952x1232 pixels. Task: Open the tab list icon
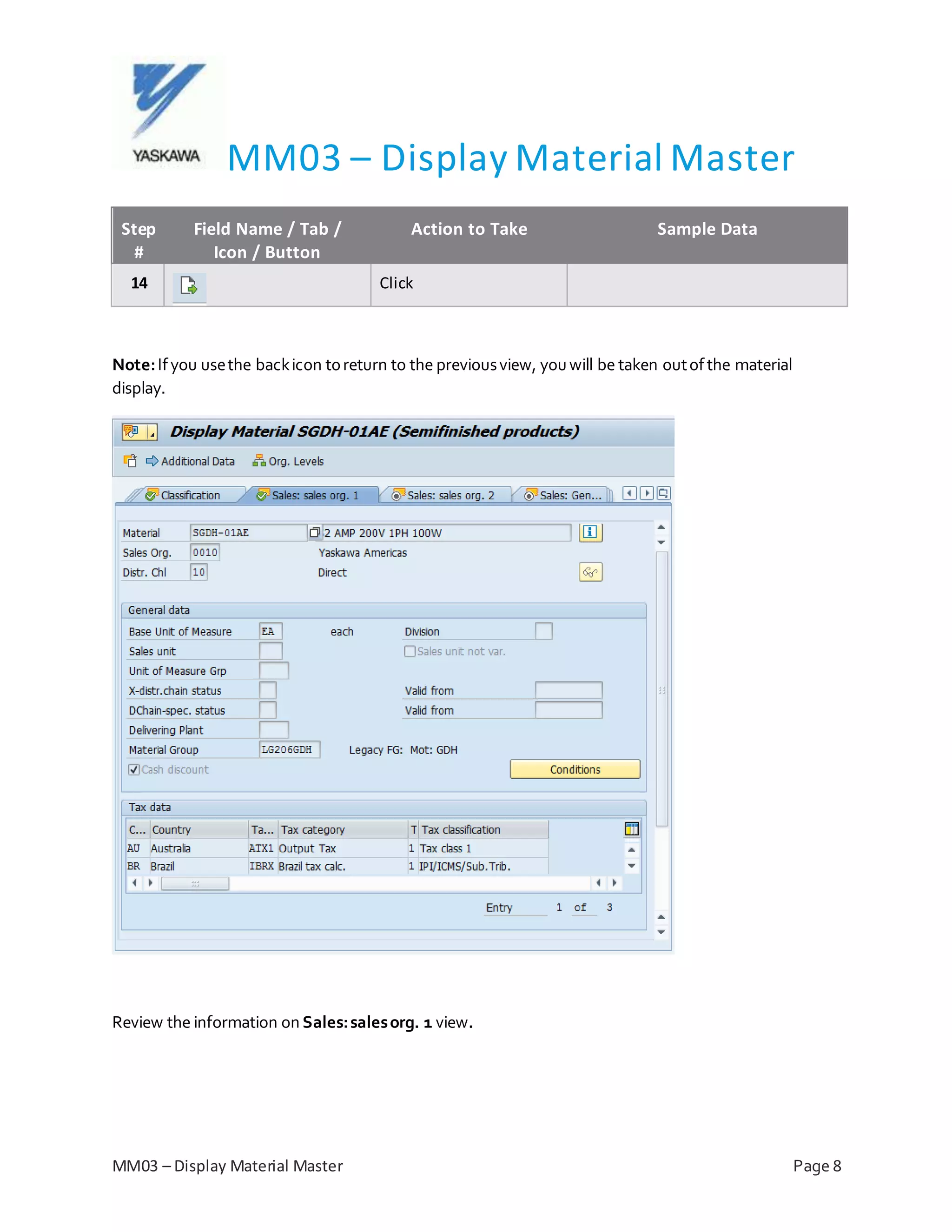pos(664,494)
